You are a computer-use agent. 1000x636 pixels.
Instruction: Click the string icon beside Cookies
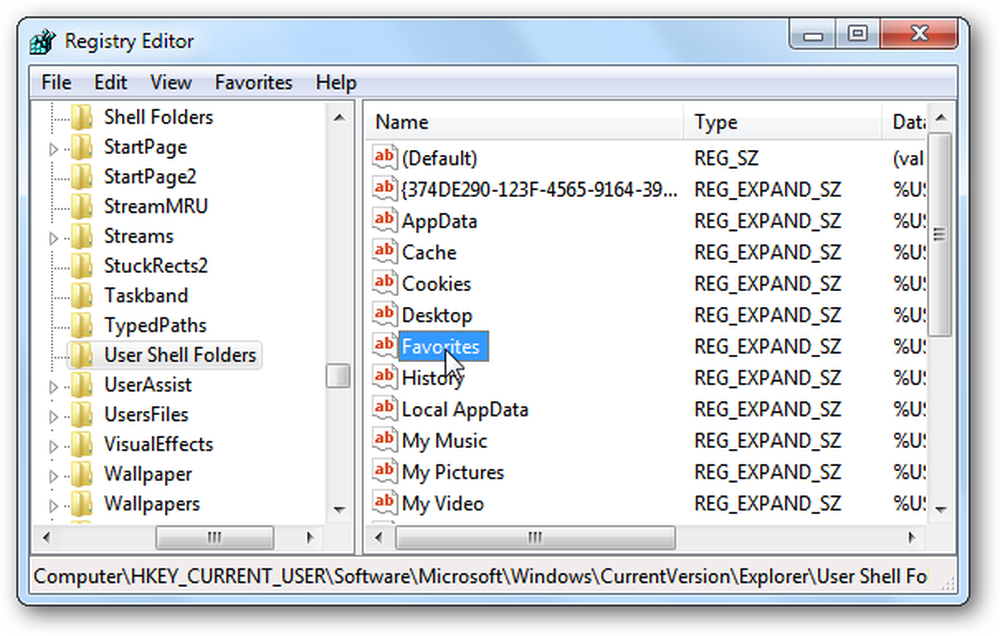[385, 283]
